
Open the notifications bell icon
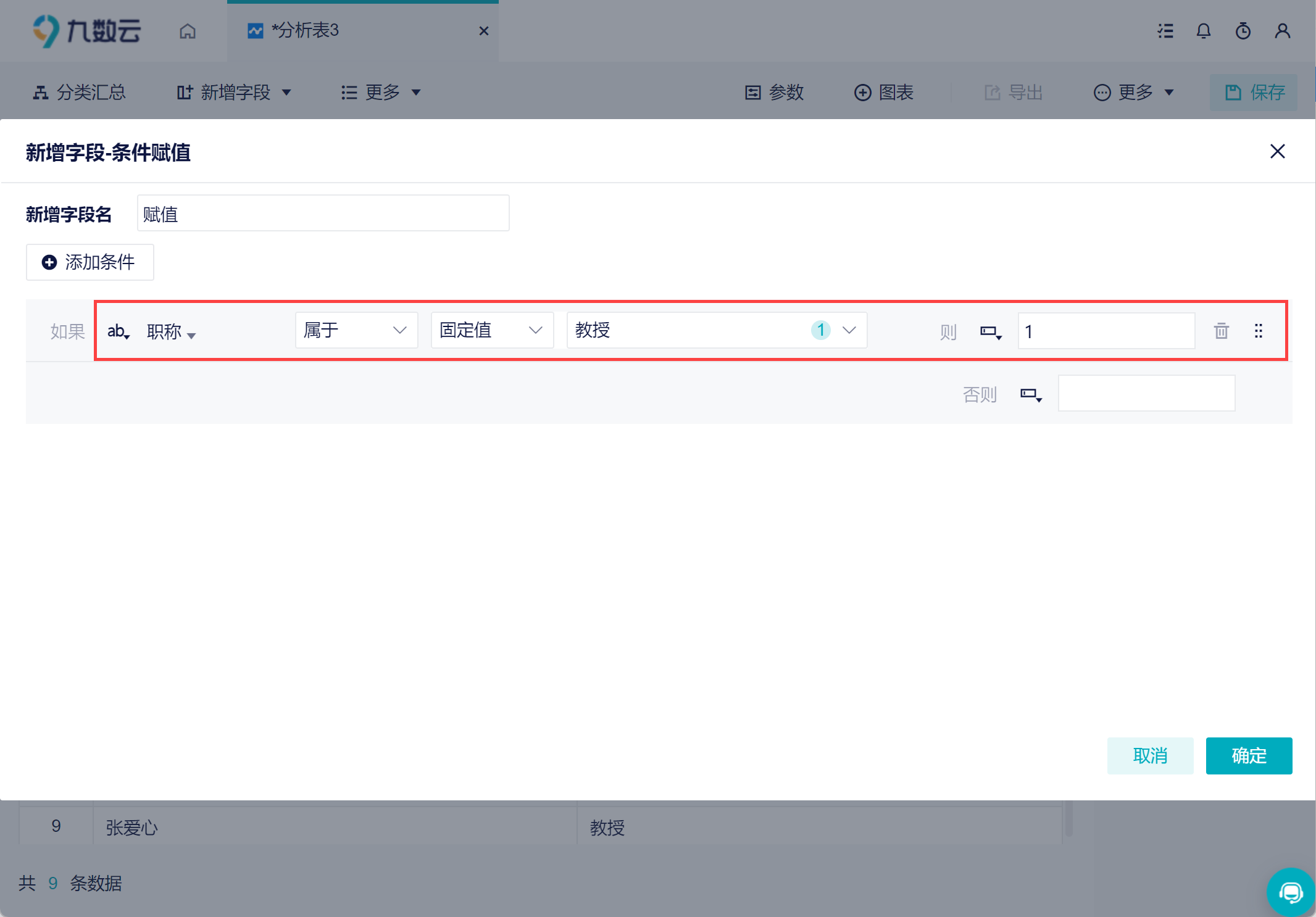[1204, 31]
